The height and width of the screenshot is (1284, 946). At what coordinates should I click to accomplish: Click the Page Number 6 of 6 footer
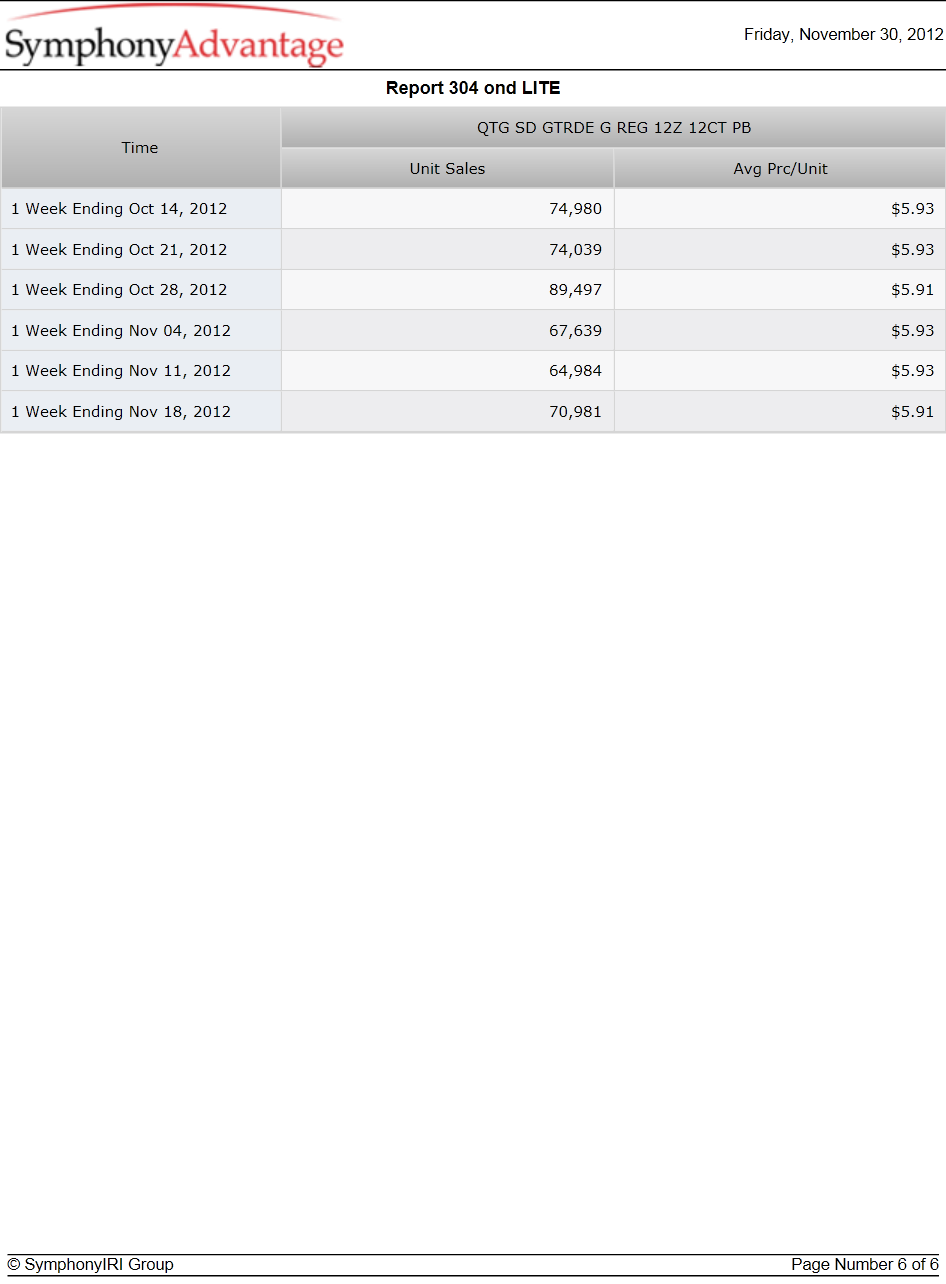pyautogui.click(x=865, y=1265)
